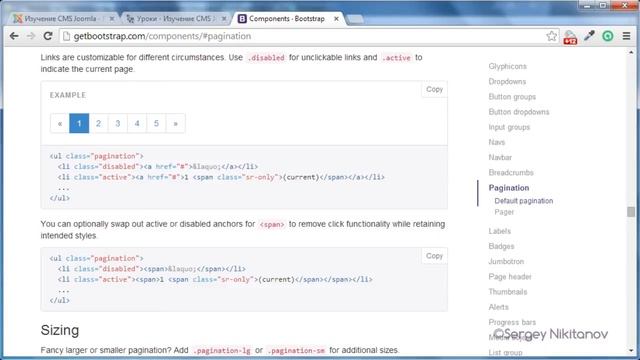Copy the span pagination code example
Screen dimensions: 640x360
click(x=434, y=256)
